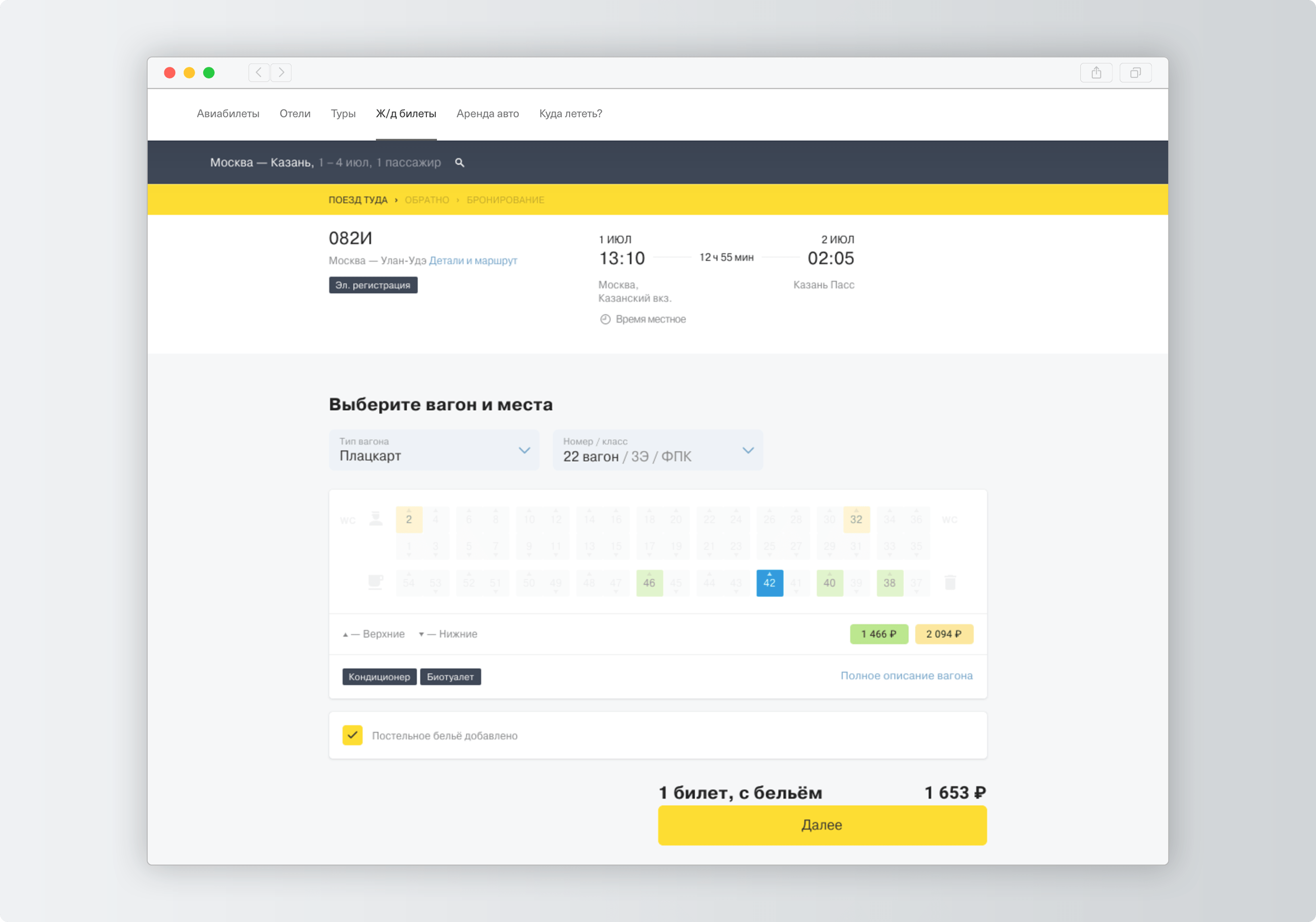Open the Ж/д билеты tab

(406, 113)
